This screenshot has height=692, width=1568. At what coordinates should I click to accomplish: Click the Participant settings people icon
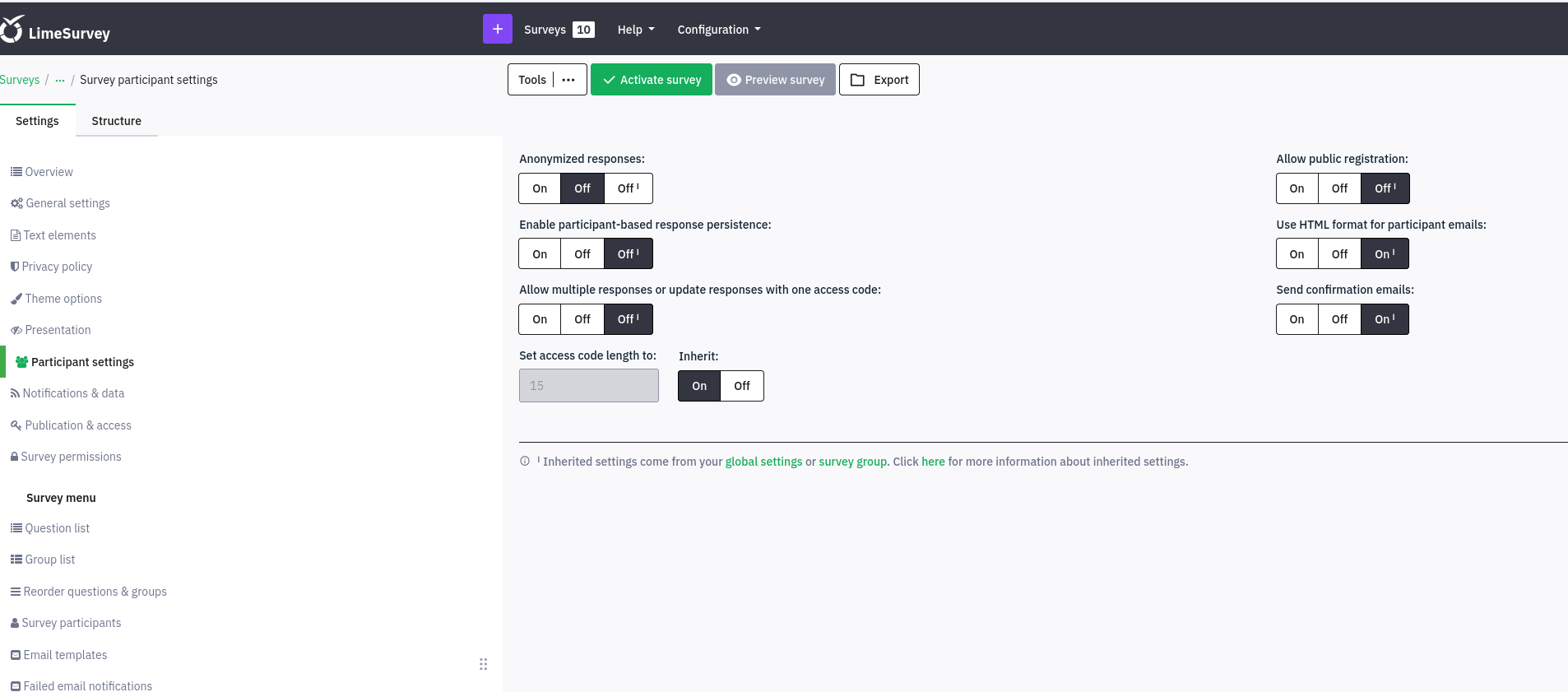22,362
